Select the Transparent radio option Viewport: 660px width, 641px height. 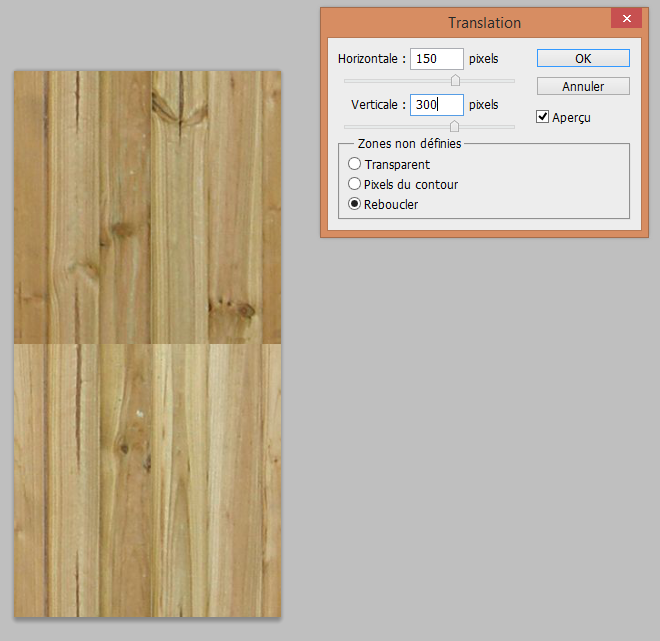coord(354,164)
